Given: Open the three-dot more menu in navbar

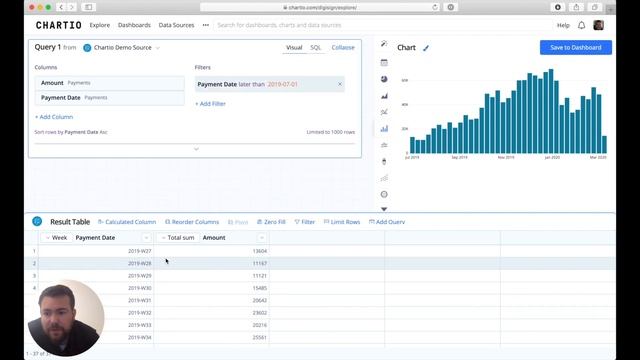Looking at the screenshot, I should 206,25.
